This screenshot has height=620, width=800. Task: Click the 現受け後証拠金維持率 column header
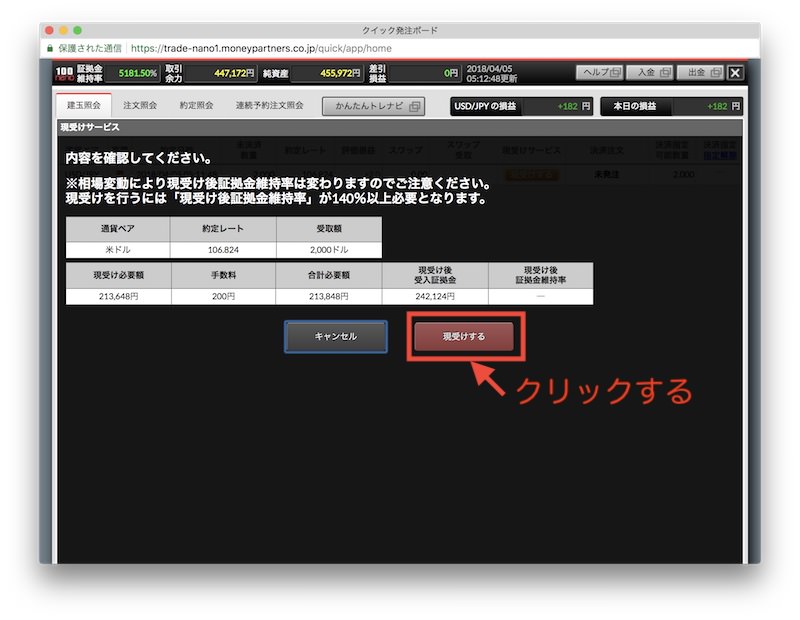(x=541, y=275)
